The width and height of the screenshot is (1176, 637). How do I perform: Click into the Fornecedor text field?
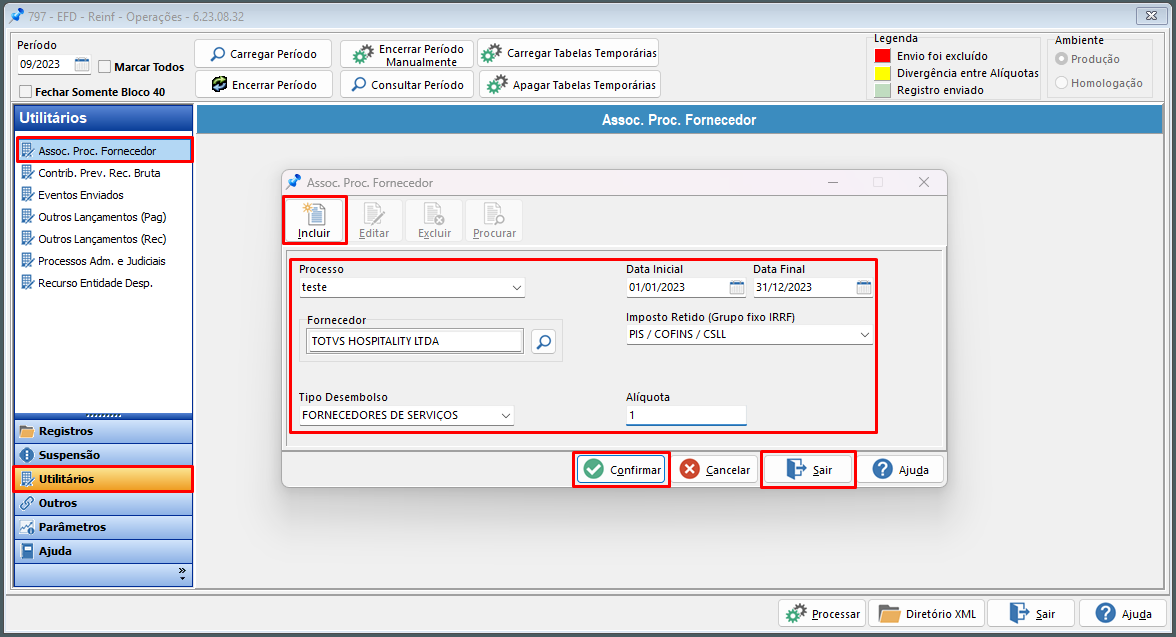click(415, 341)
